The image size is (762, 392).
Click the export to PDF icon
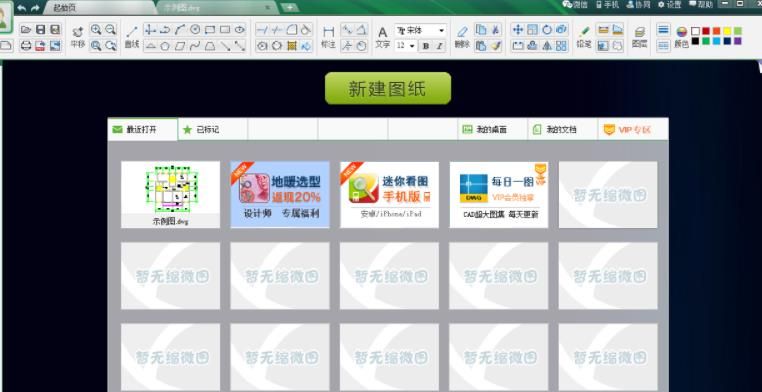pyautogui.click(x=40, y=46)
